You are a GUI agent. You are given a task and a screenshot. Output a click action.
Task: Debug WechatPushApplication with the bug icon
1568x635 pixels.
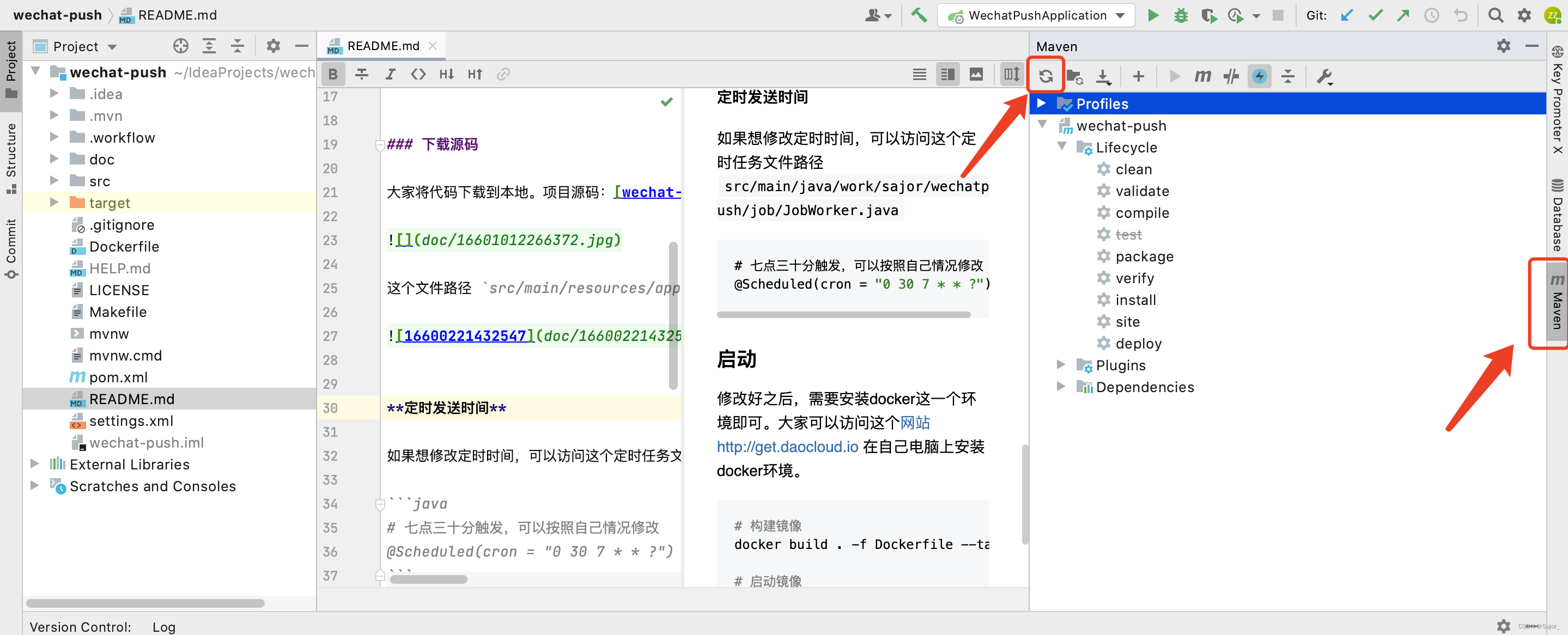tap(1181, 15)
